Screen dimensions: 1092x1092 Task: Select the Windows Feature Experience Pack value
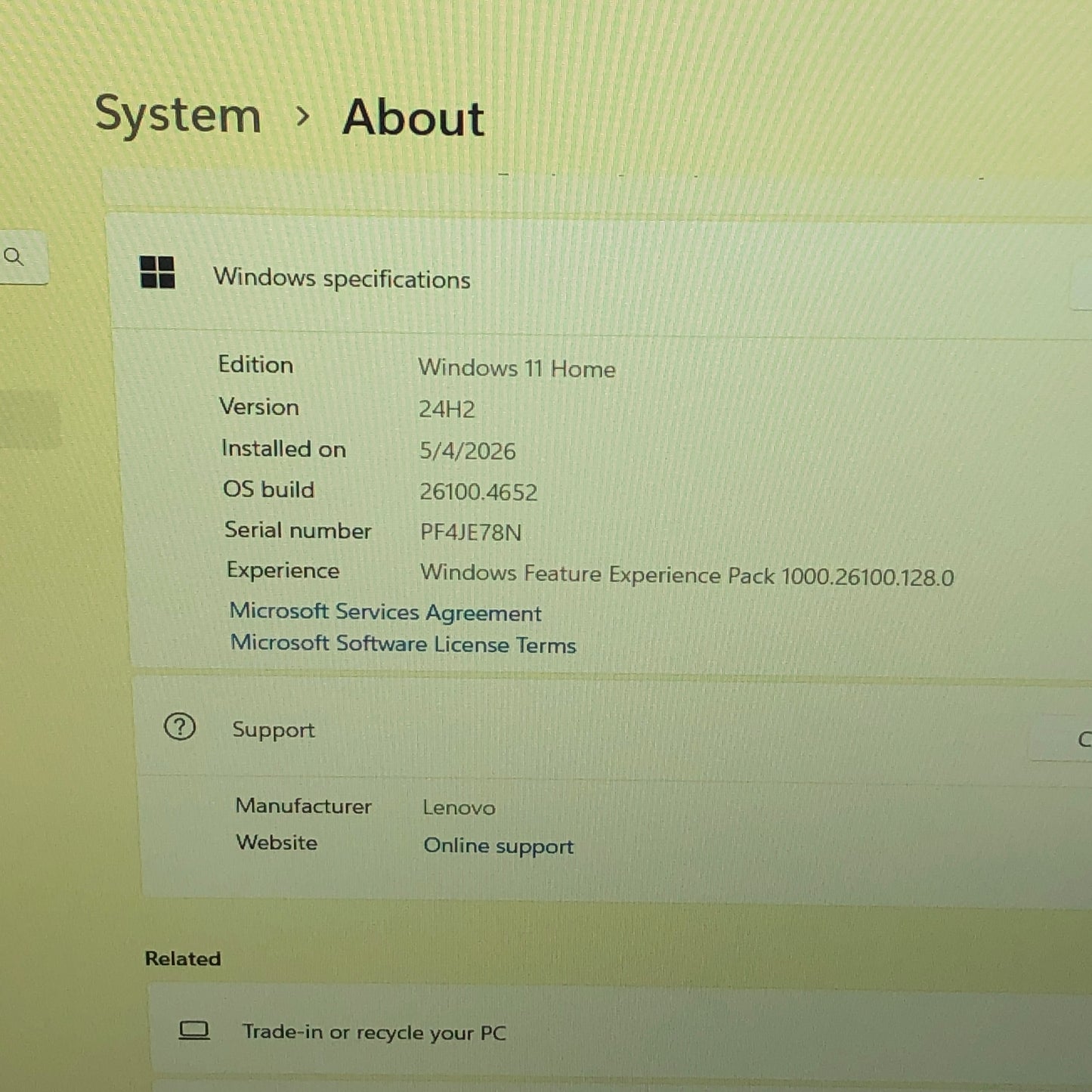click(687, 575)
